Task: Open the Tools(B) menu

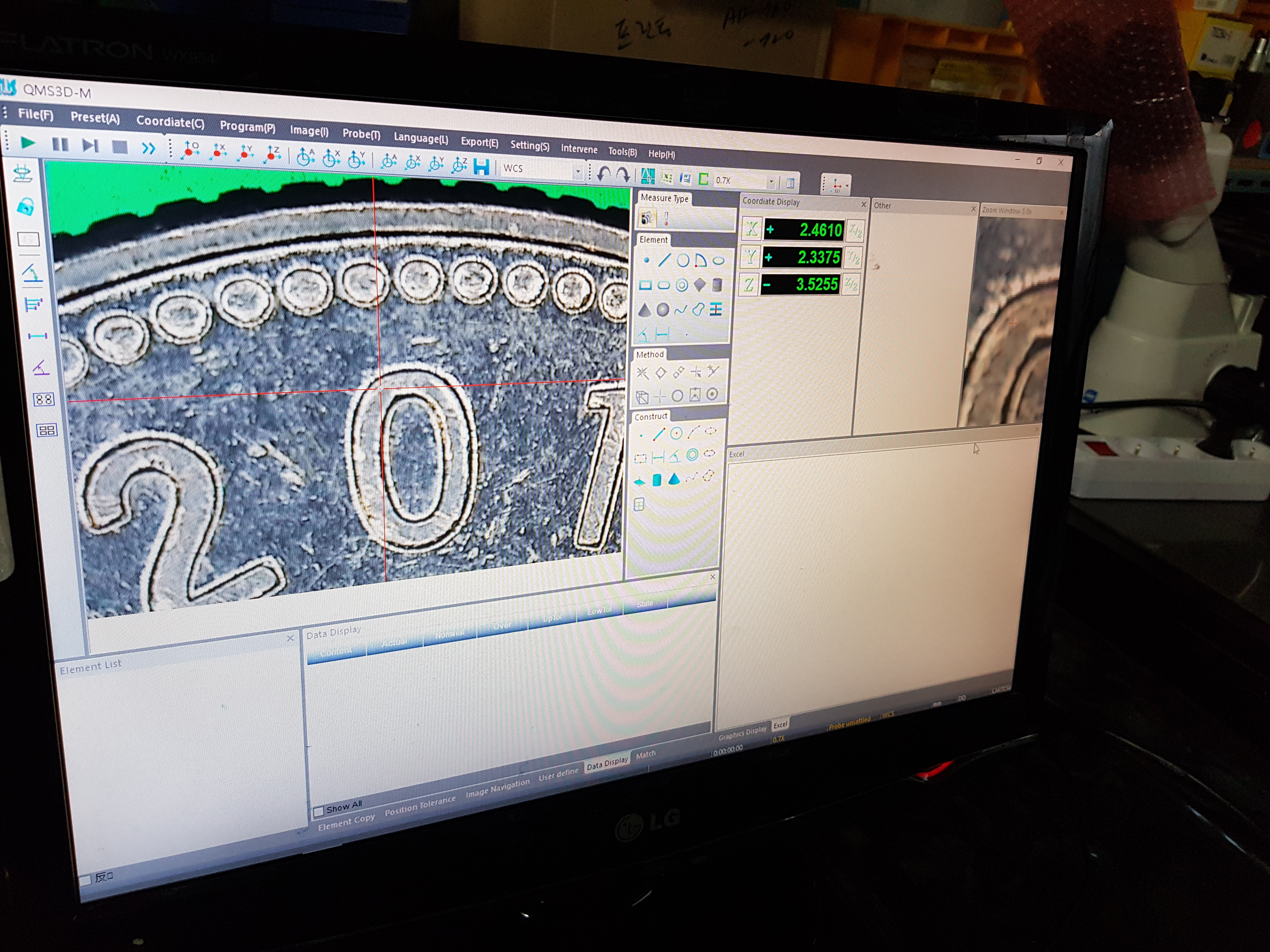Action: [x=622, y=151]
